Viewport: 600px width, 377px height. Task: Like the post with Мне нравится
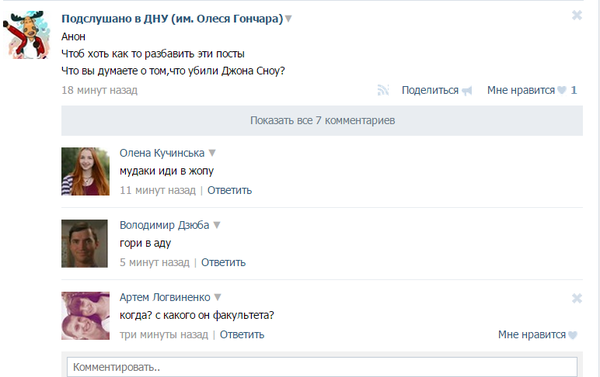[x=521, y=90]
